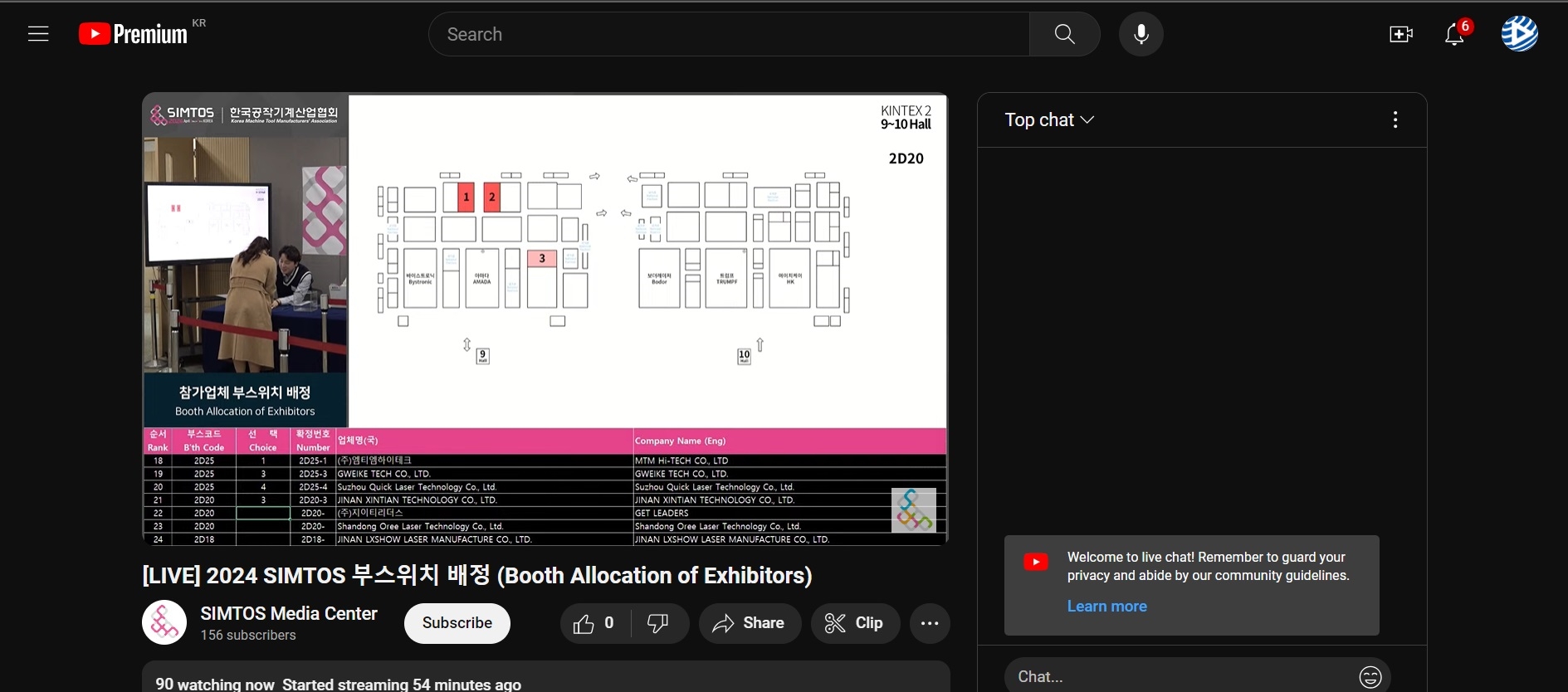
Task: Click the video title text
Action: click(477, 575)
